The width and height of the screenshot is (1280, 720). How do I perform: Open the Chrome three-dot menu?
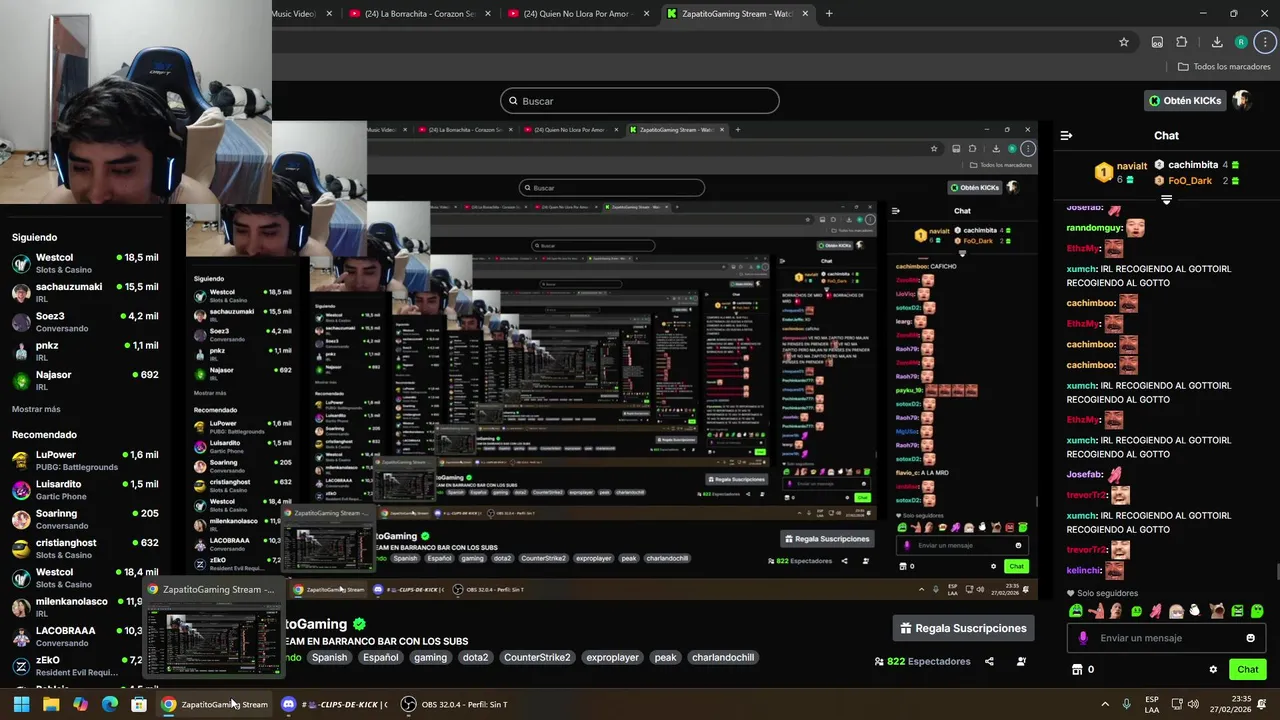coord(1266,42)
